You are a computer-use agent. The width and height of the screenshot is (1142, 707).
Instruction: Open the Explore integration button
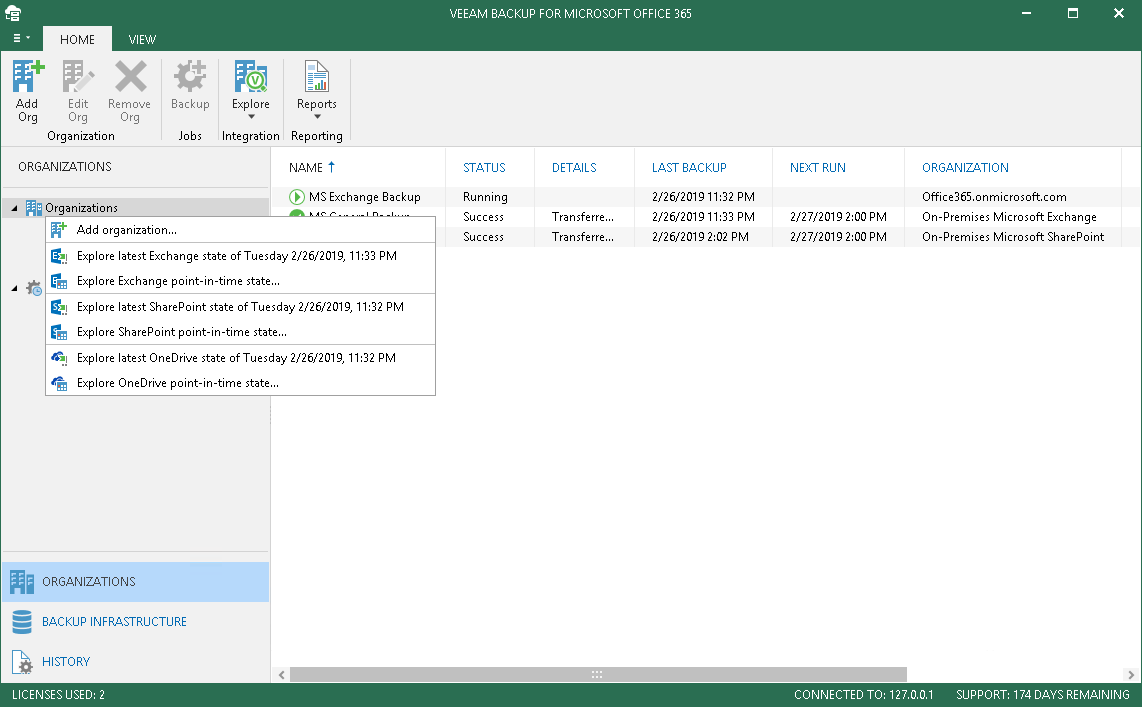tap(251, 91)
